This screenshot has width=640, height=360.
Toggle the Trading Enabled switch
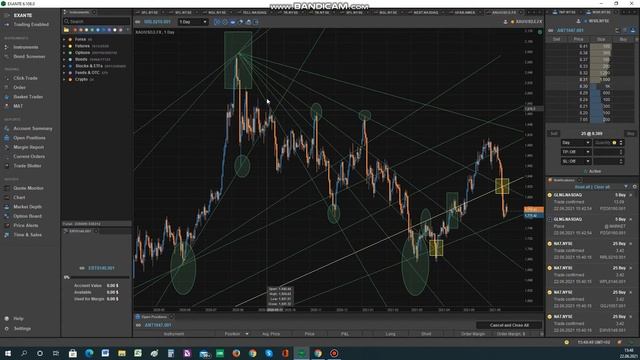click(x=7, y=25)
